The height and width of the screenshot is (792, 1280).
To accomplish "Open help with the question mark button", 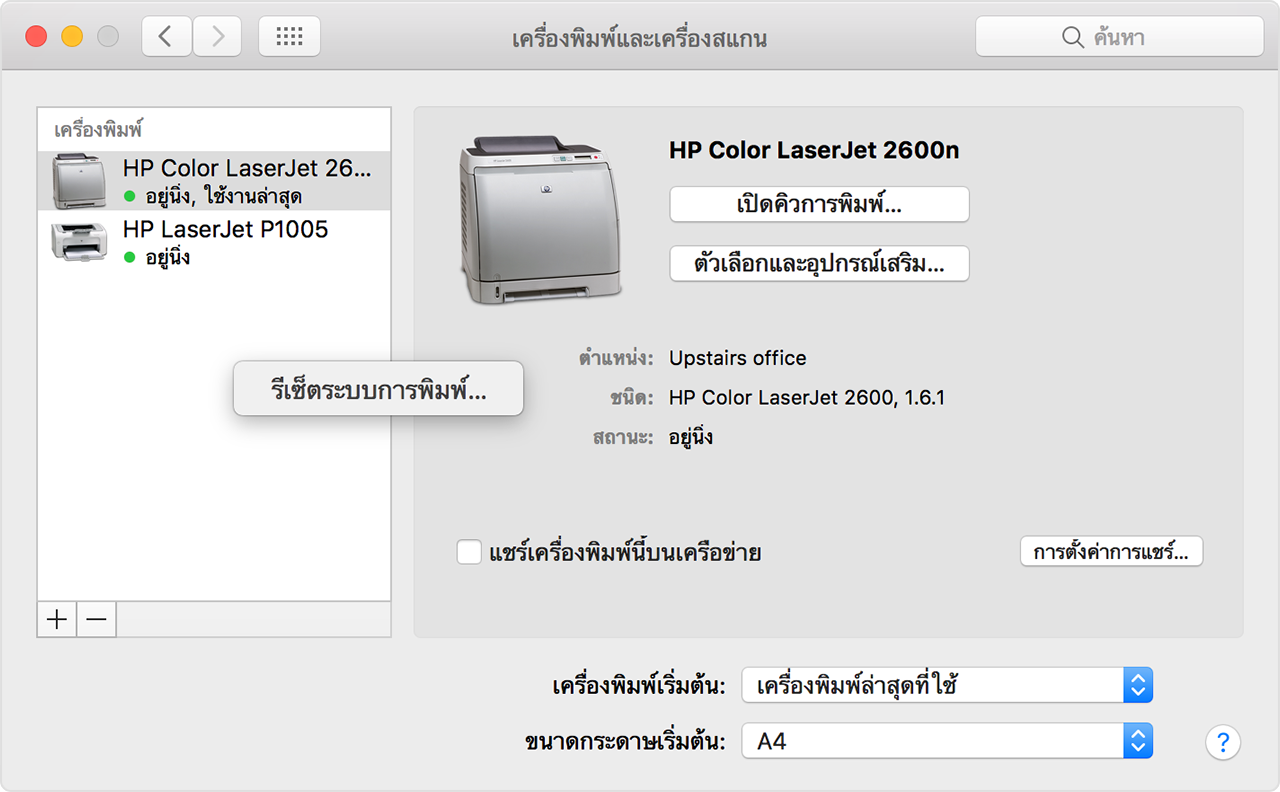I will pos(1223,742).
